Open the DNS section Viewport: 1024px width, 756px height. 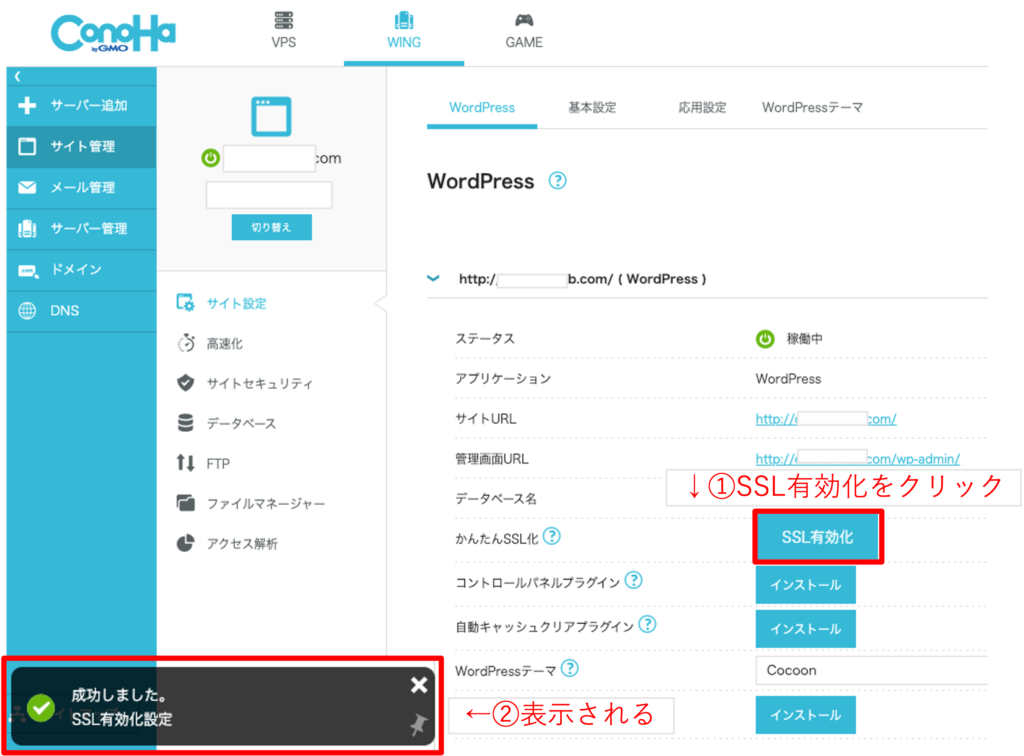(x=64, y=311)
